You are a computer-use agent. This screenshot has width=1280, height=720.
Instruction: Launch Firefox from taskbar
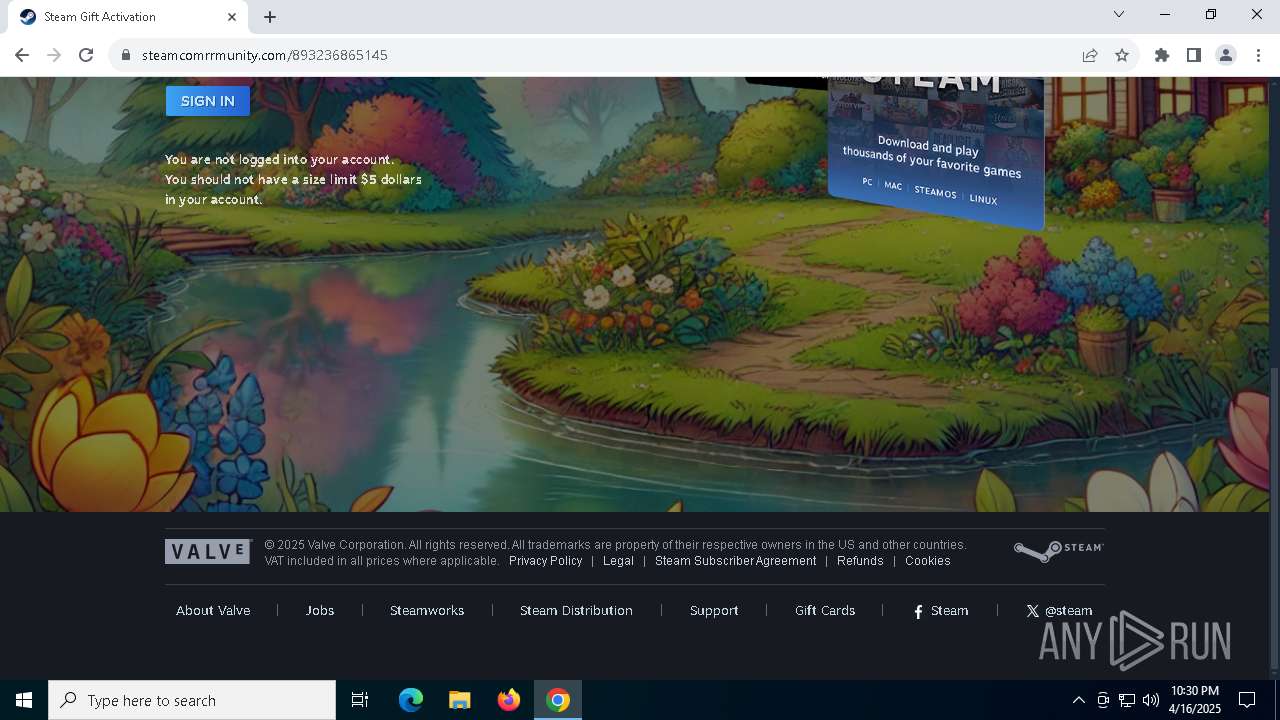point(509,700)
